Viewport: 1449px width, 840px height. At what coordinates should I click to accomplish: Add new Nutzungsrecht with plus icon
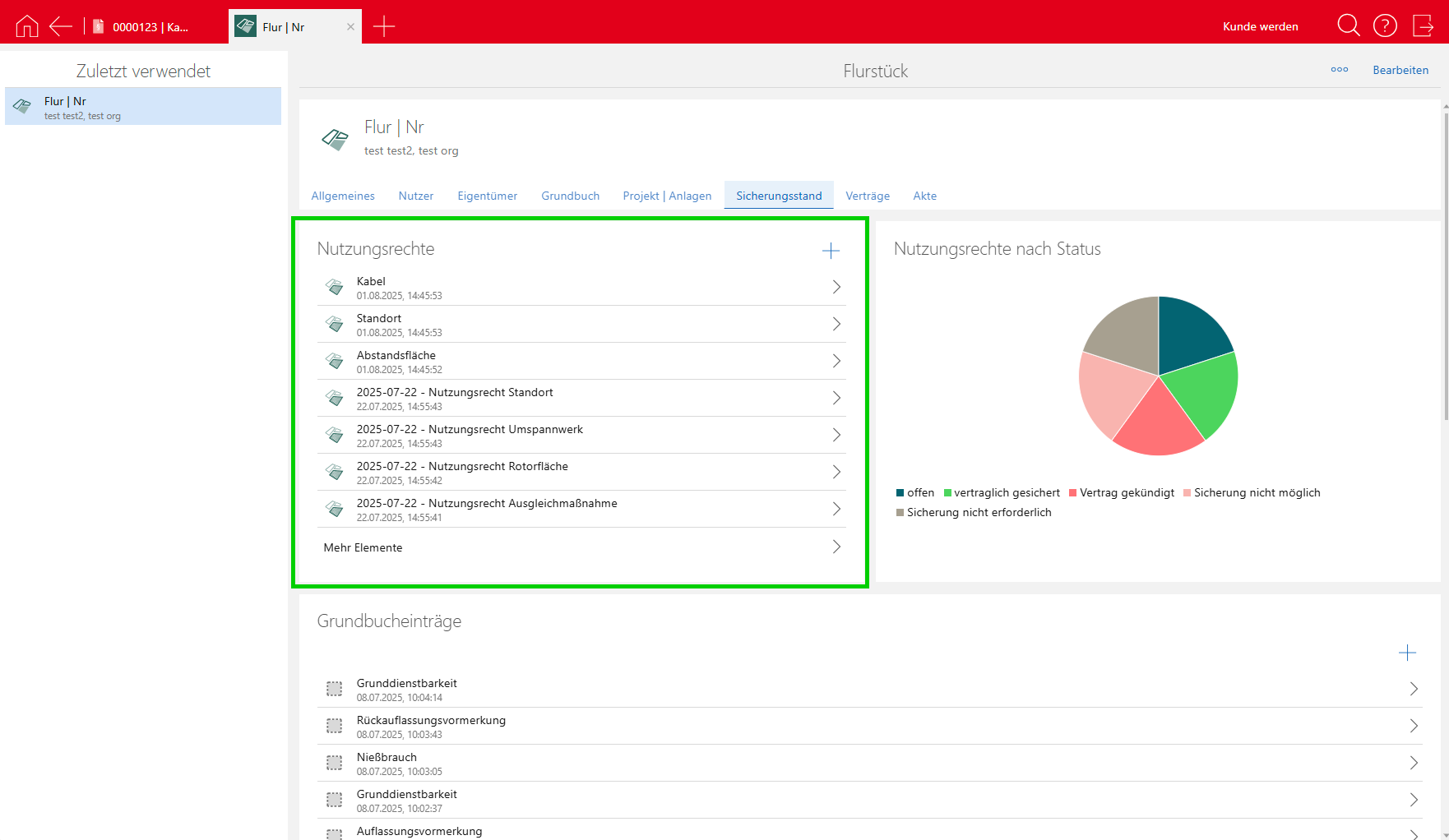tap(831, 251)
